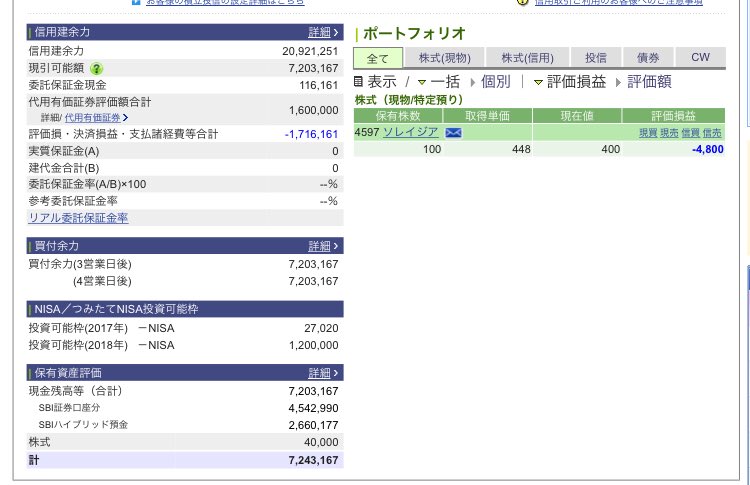This screenshot has height=485, width=750.
Task: Click the 取得単価 column header
Action: pyautogui.click(x=487, y=116)
